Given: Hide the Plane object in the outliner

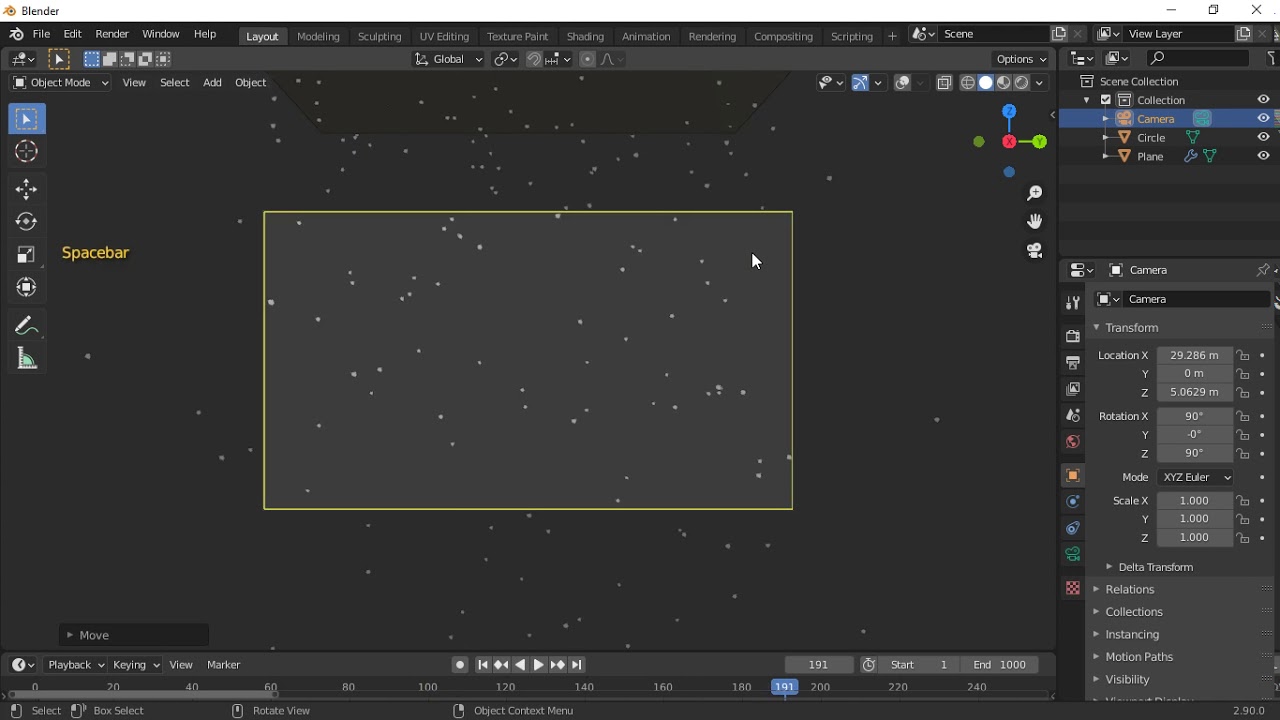Looking at the screenshot, I should click(x=1264, y=157).
